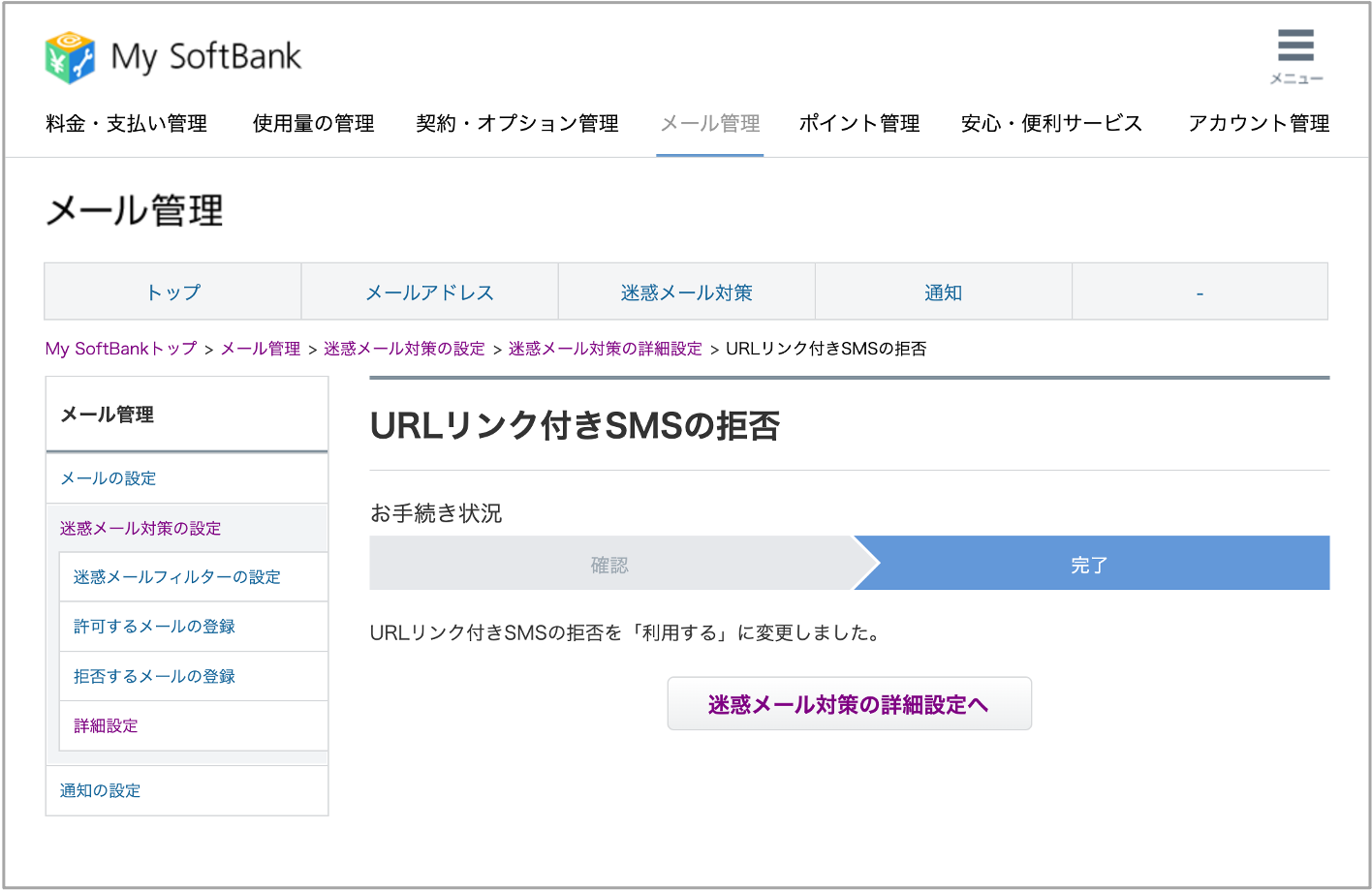Open the 迷惑メール対策 tab
This screenshot has height=891, width=1372.
click(x=686, y=292)
